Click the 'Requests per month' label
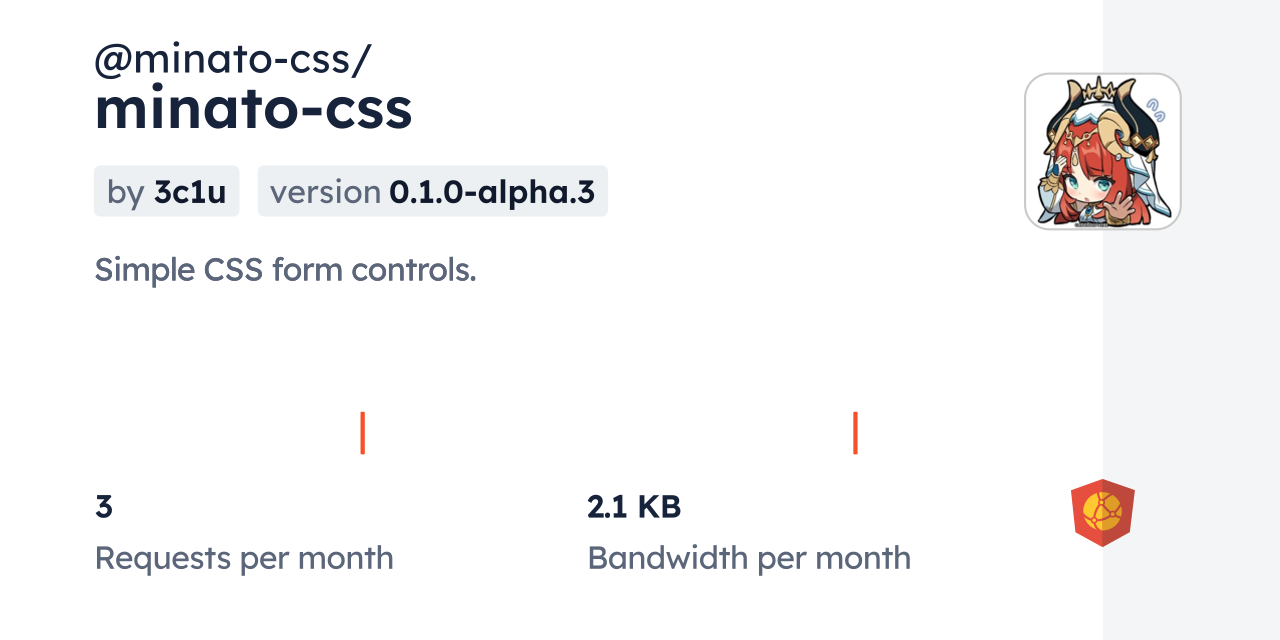Viewport: 1280px width, 640px height. click(244, 558)
